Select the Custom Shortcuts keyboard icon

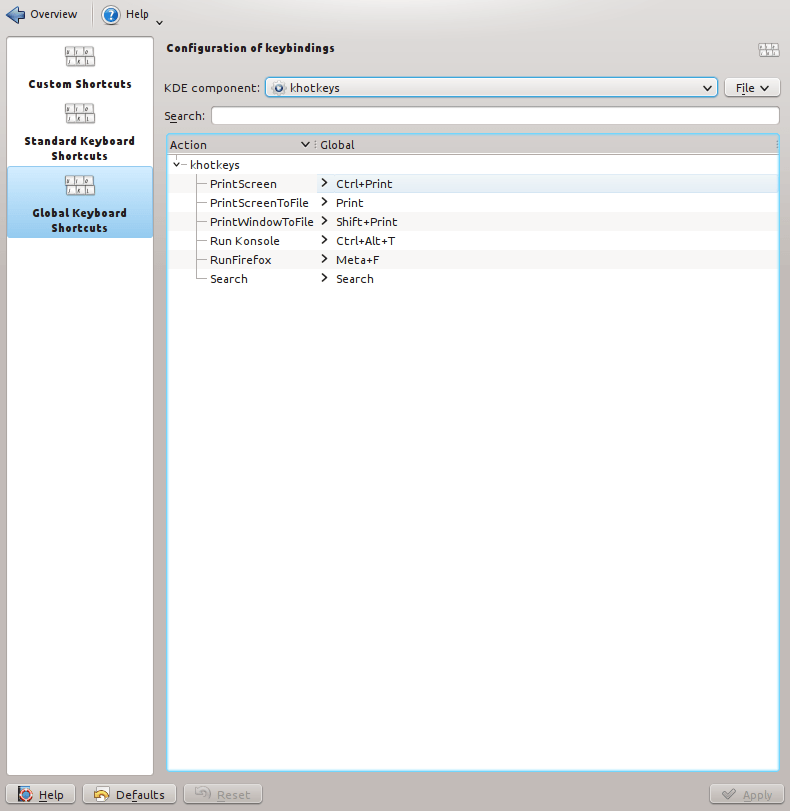[x=80, y=56]
